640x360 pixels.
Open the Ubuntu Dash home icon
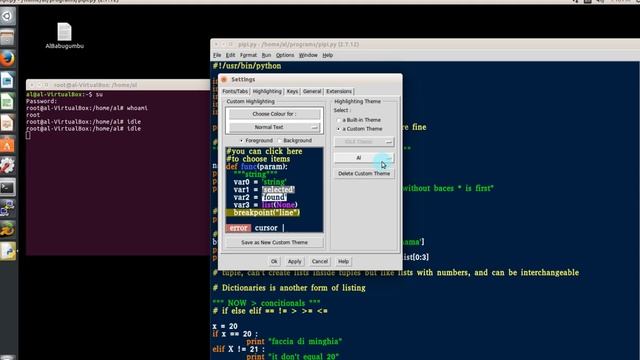coord(7,16)
